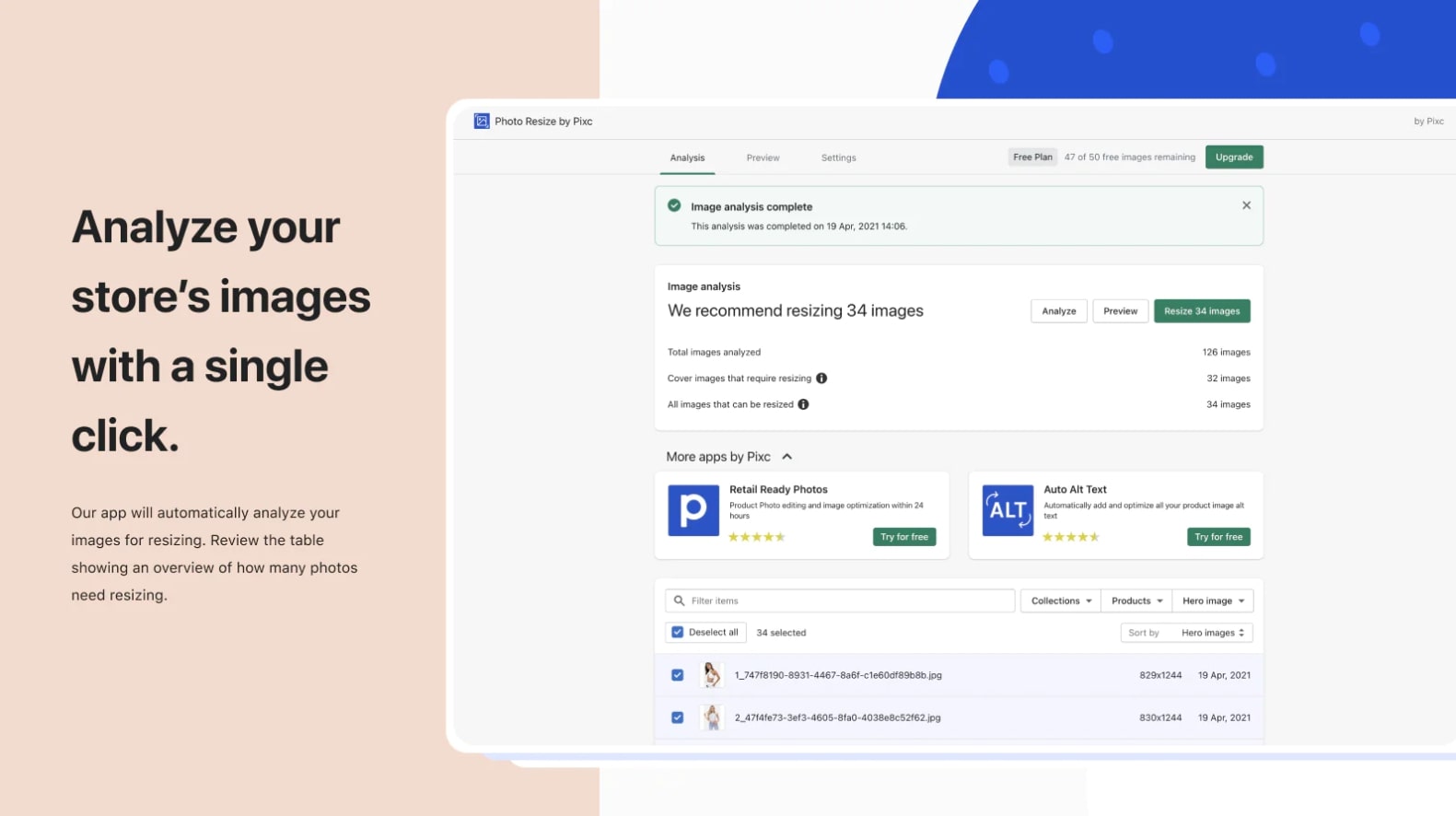Open thumbnail of 1_747f8190 image
1456x816 pixels.
(x=712, y=675)
